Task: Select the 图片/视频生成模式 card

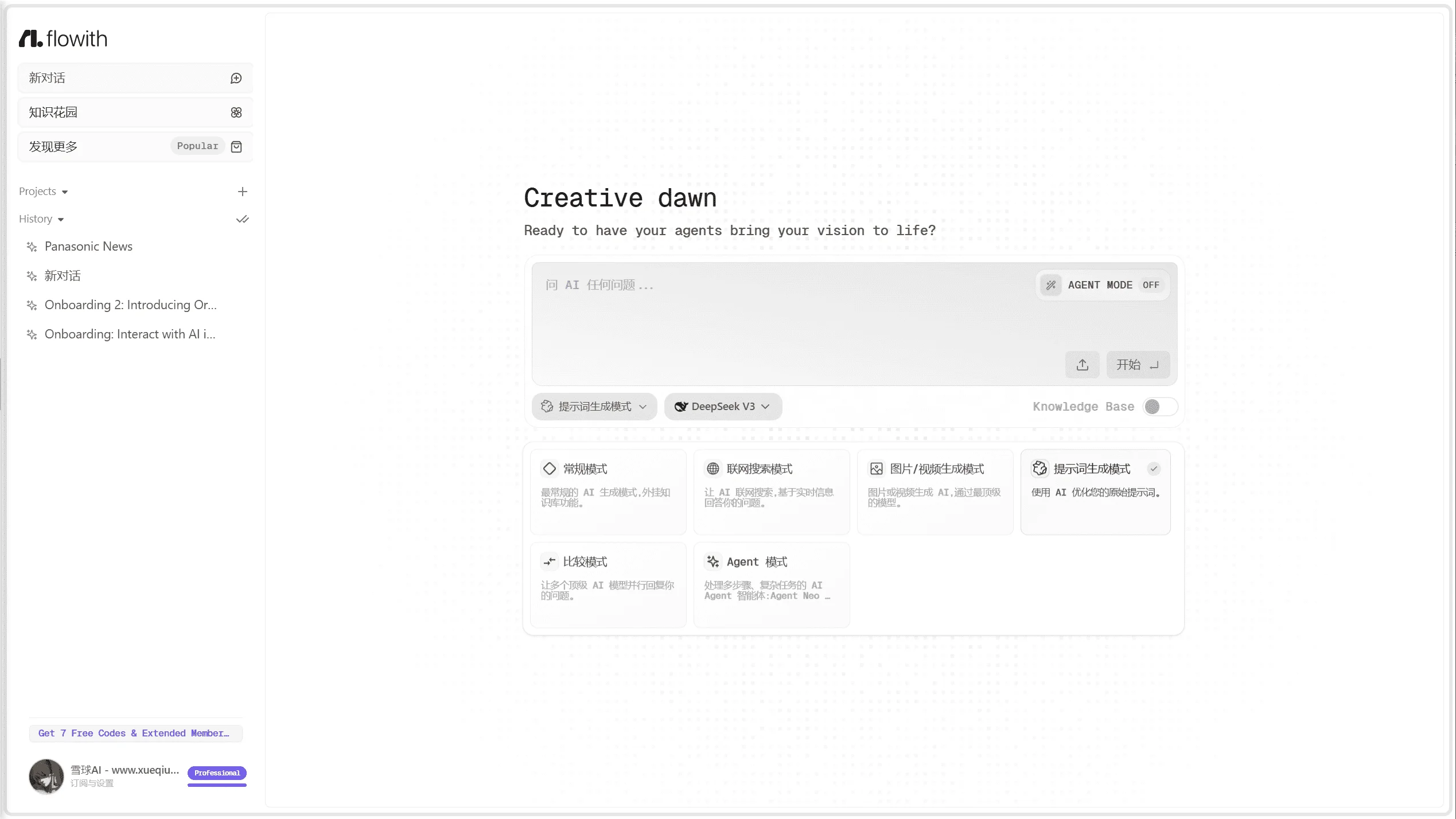Action: pos(935,492)
